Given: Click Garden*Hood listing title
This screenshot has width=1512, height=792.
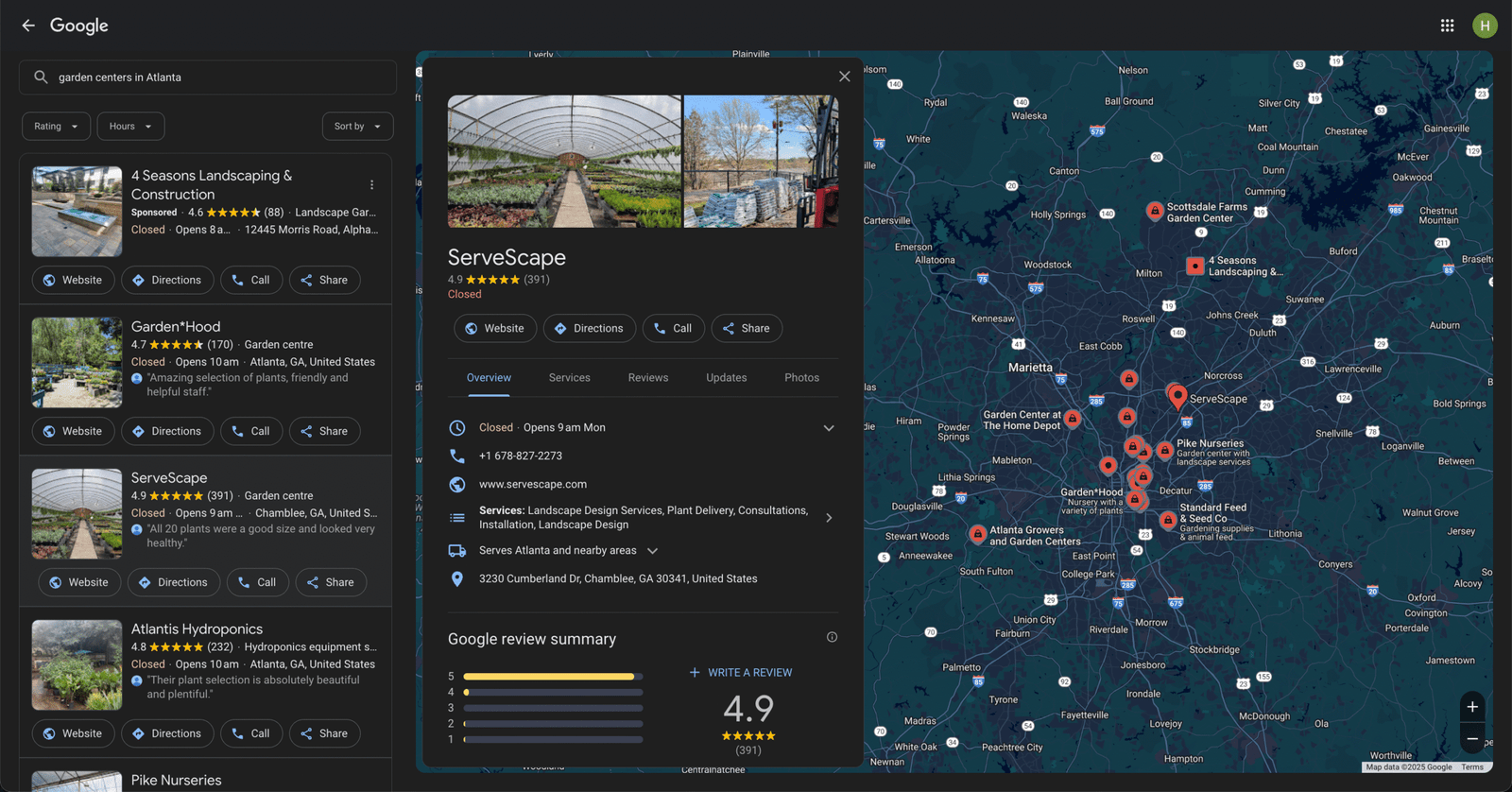Looking at the screenshot, I should pyautogui.click(x=176, y=327).
